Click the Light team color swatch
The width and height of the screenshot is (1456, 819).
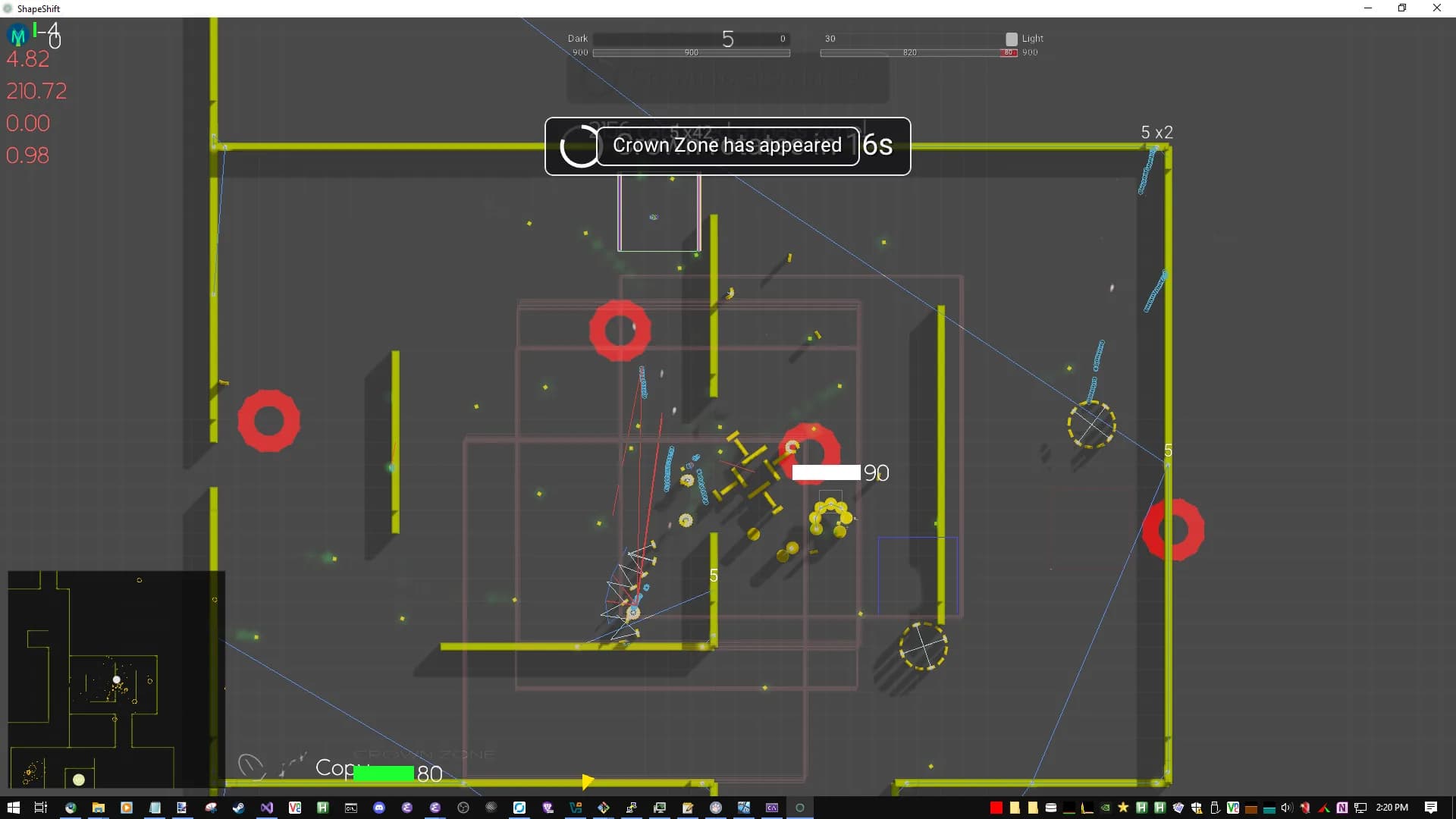coord(1012,39)
